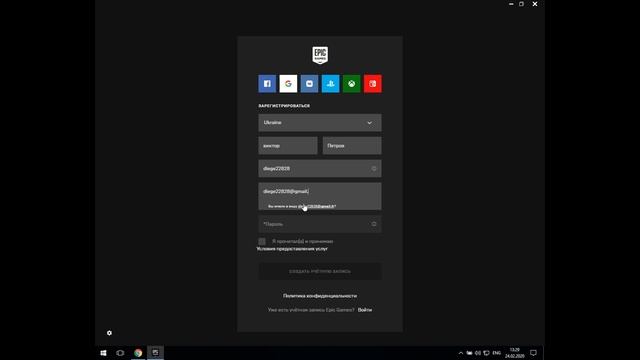Click display name field diego22828

[320, 169]
